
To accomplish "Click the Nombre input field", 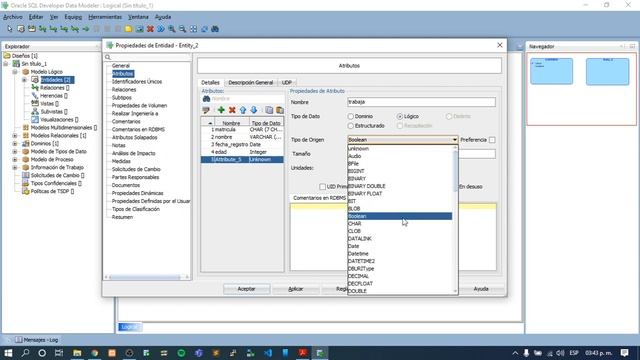I will pyautogui.click(x=422, y=102).
